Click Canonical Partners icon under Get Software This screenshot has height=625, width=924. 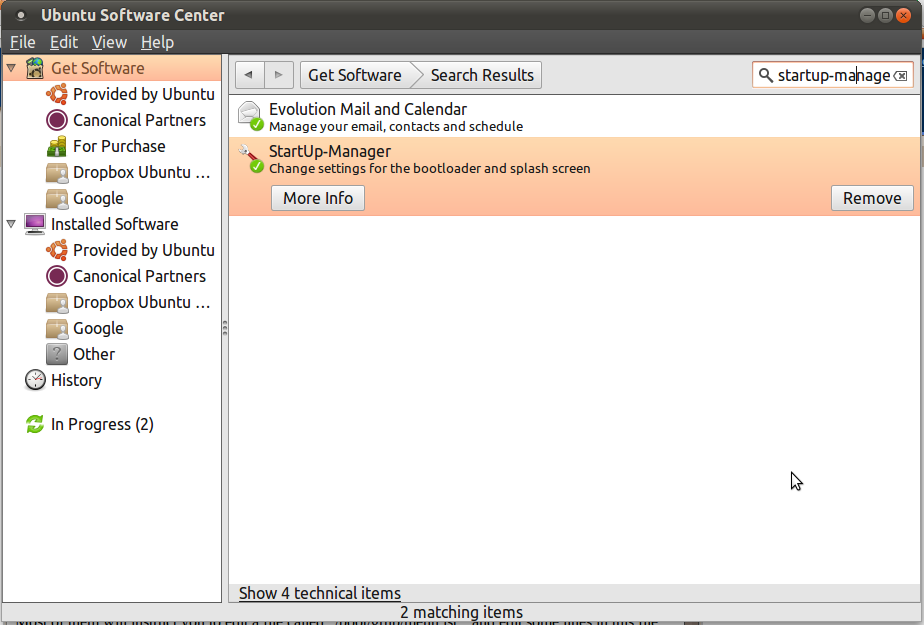point(57,120)
